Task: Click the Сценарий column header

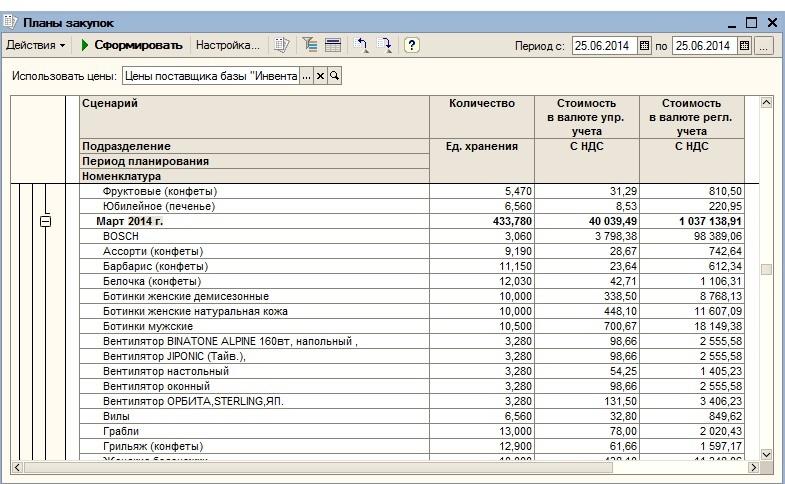Action: point(254,117)
